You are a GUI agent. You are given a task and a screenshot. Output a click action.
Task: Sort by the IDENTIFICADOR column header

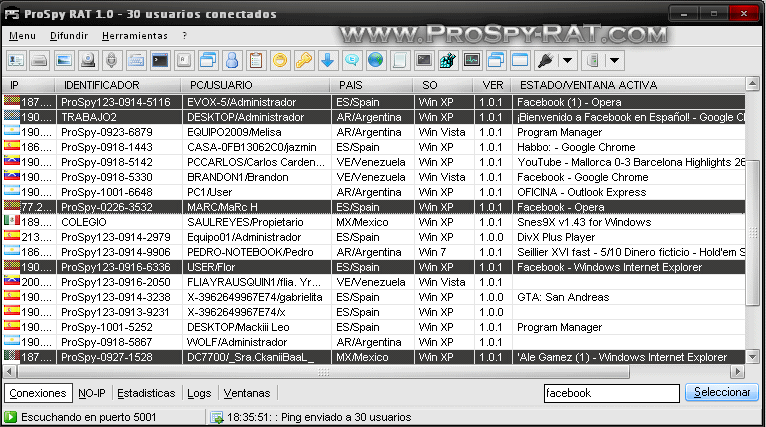click(118, 85)
